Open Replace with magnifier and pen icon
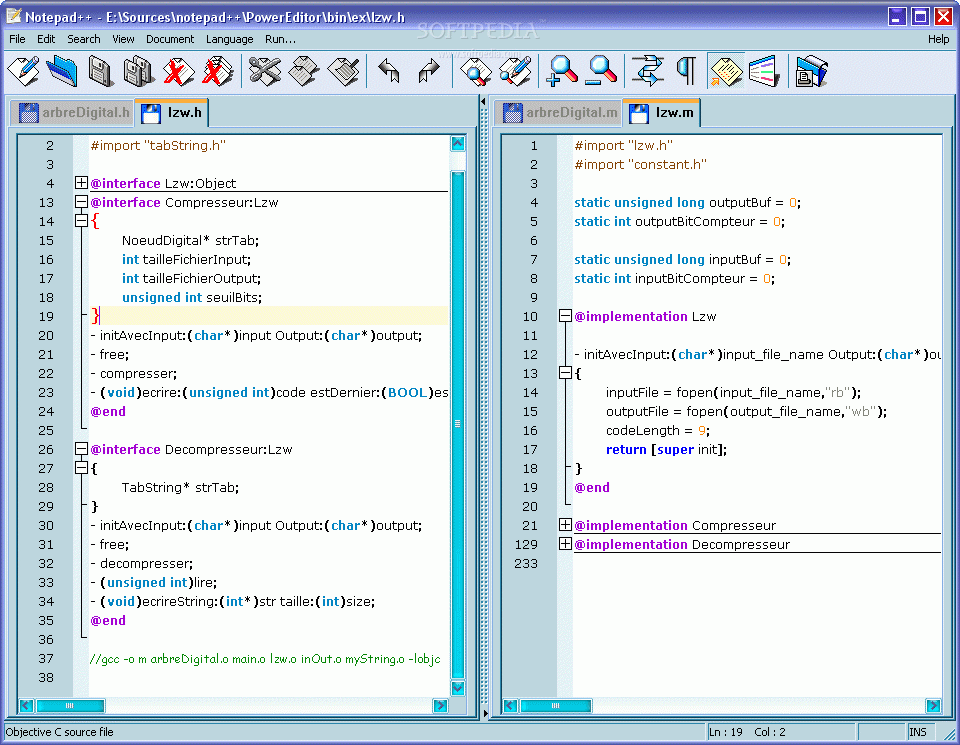This screenshot has height=745, width=960. [x=516, y=70]
